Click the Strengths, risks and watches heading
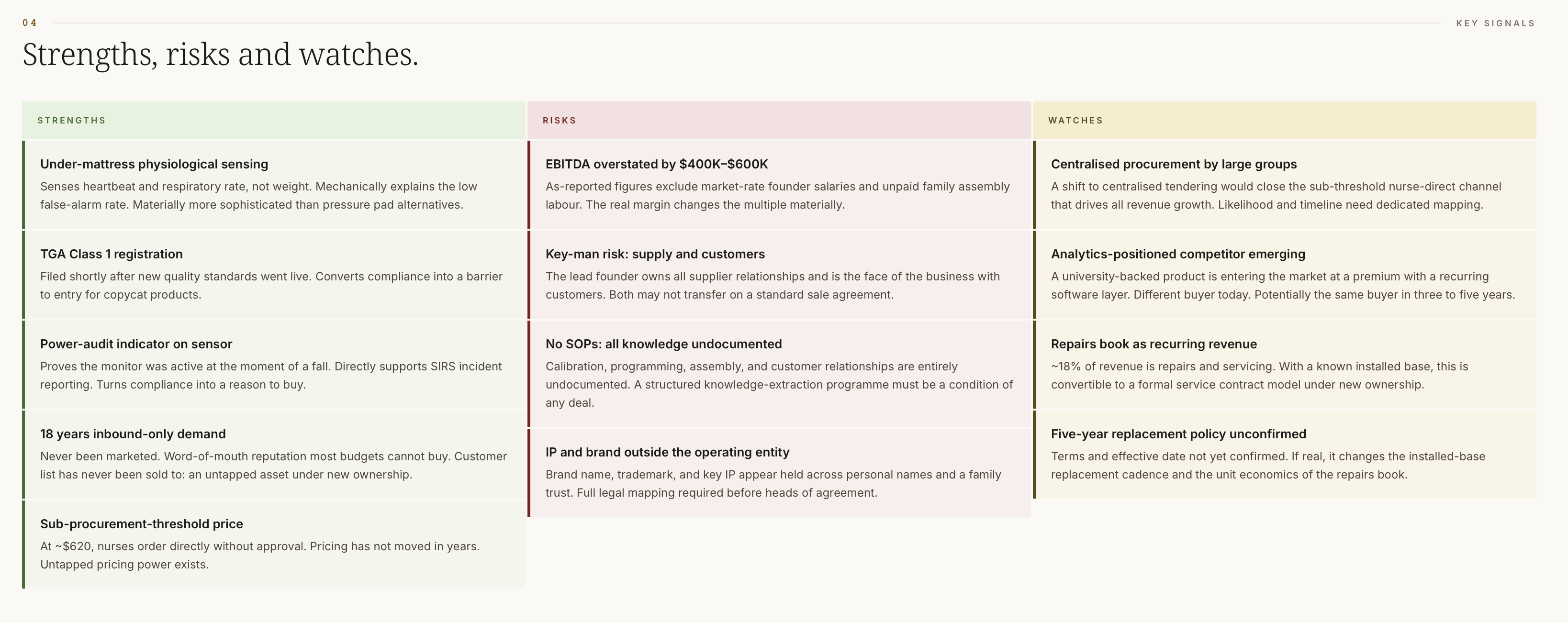Image resolution: width=1568 pixels, height=623 pixels. coord(220,54)
